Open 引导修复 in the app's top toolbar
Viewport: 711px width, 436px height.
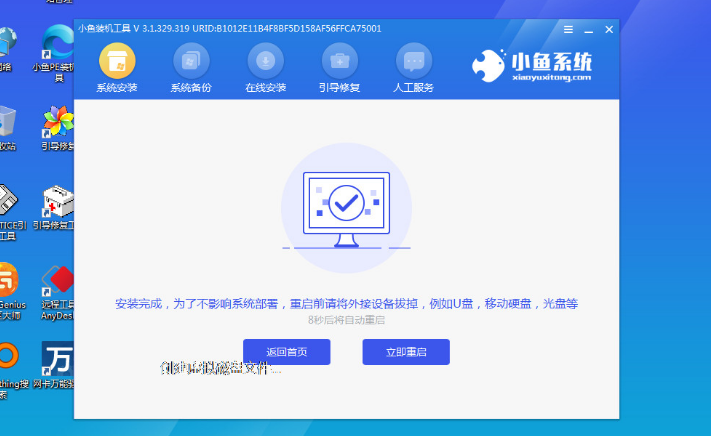[339, 62]
